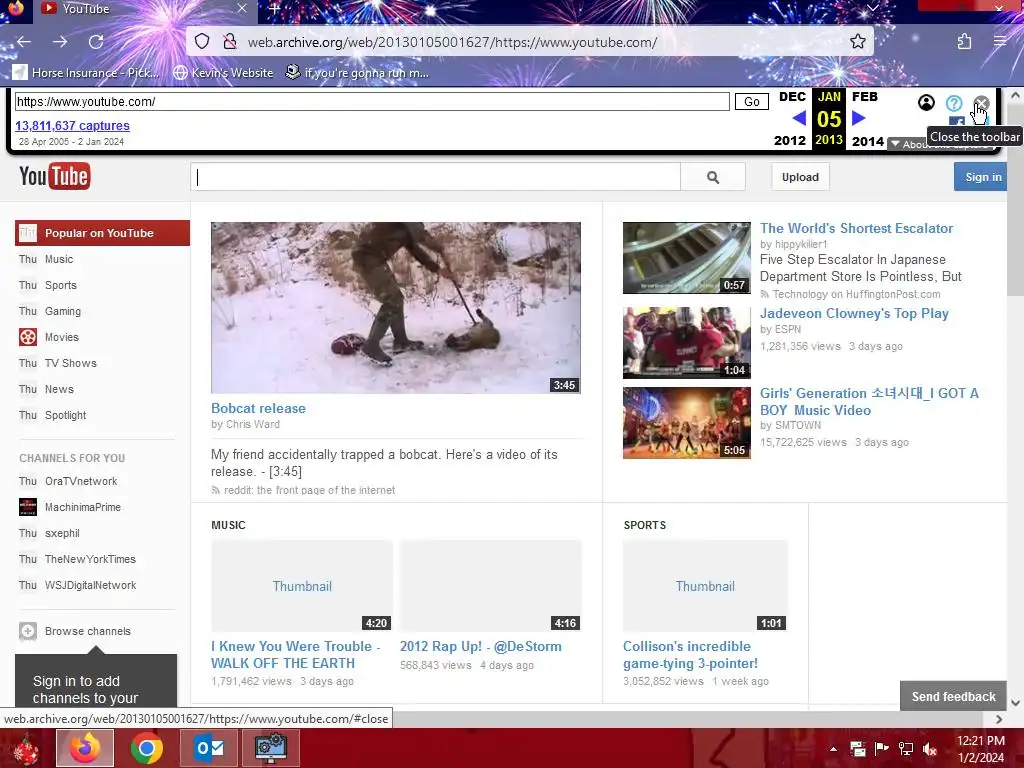Open the Spotlight category
Viewport: 1024px width, 768px height.
(65, 415)
